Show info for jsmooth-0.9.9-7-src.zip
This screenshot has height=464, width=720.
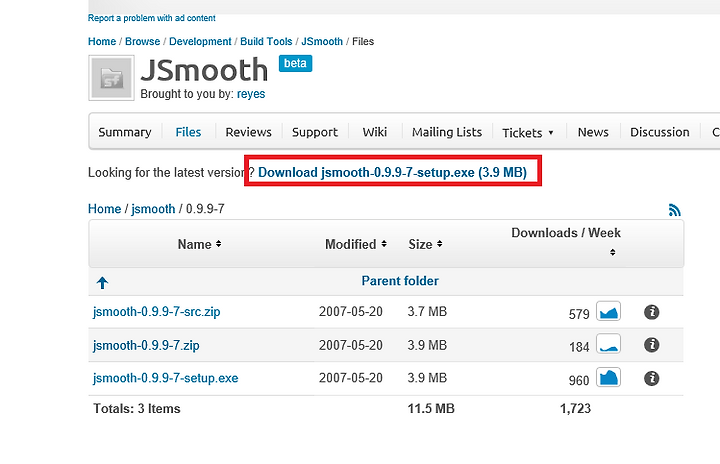(x=652, y=312)
